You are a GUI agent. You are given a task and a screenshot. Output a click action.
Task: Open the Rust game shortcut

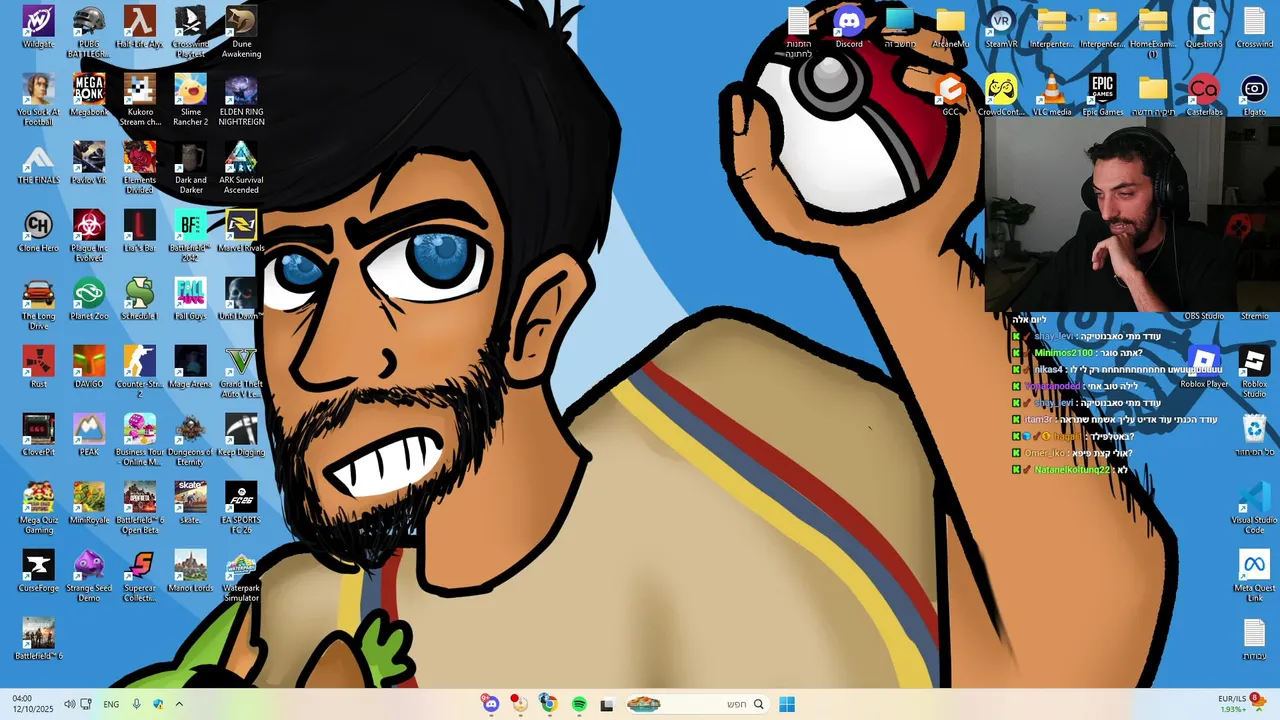(38, 367)
